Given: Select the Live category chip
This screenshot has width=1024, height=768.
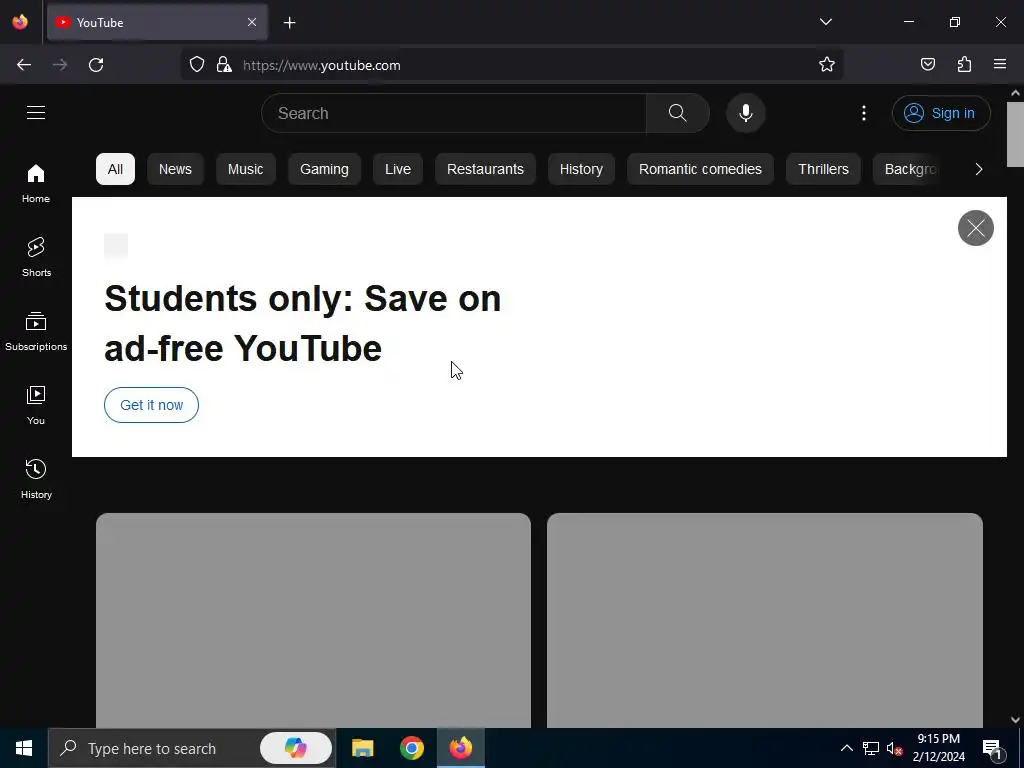Looking at the screenshot, I should 398,169.
